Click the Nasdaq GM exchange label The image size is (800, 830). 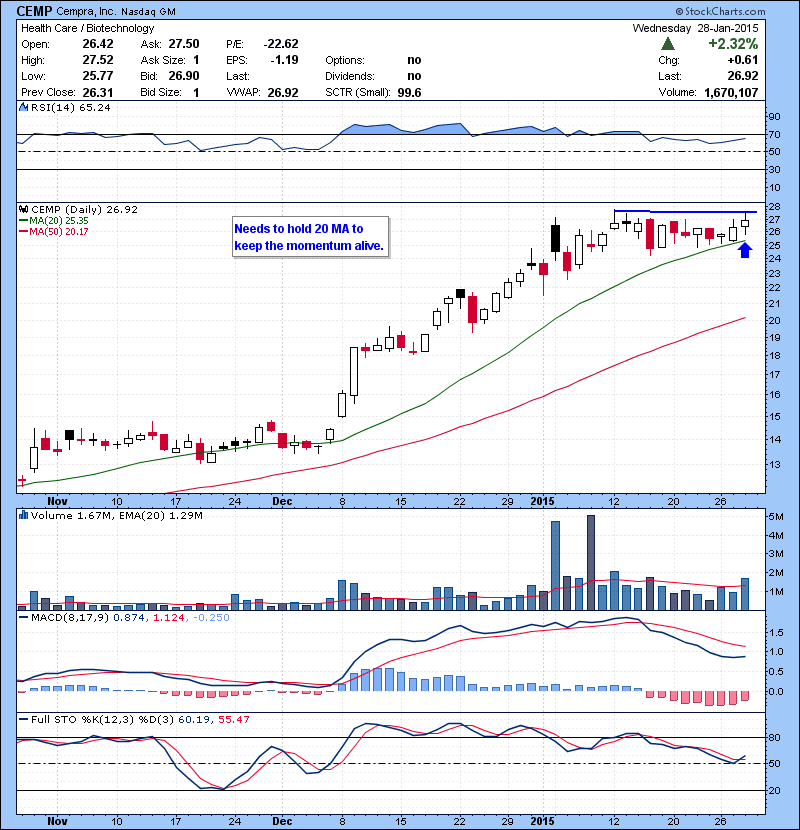(x=149, y=12)
